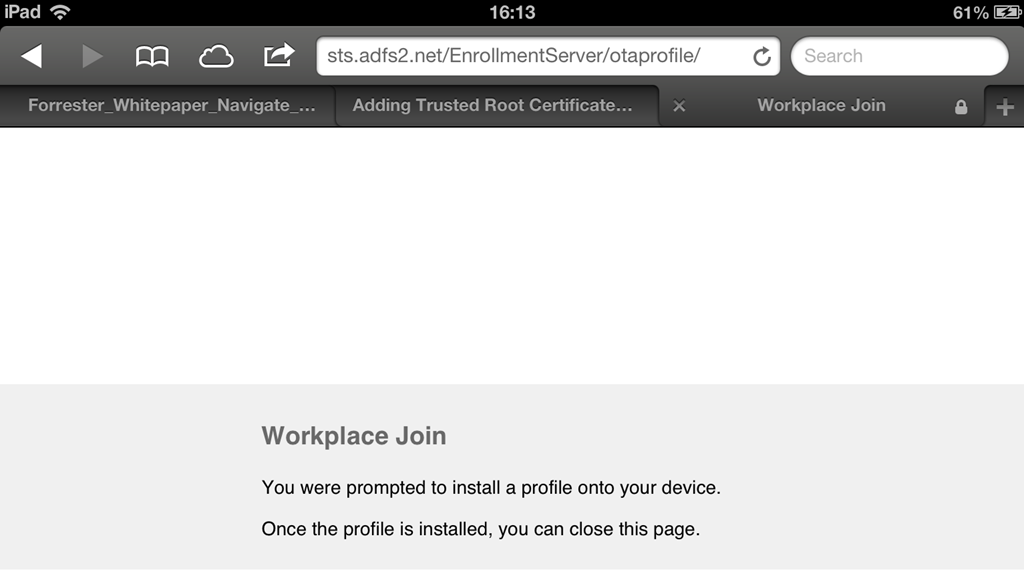Open iCloud Tabs cloud icon
1024x586 pixels.
click(x=216, y=56)
